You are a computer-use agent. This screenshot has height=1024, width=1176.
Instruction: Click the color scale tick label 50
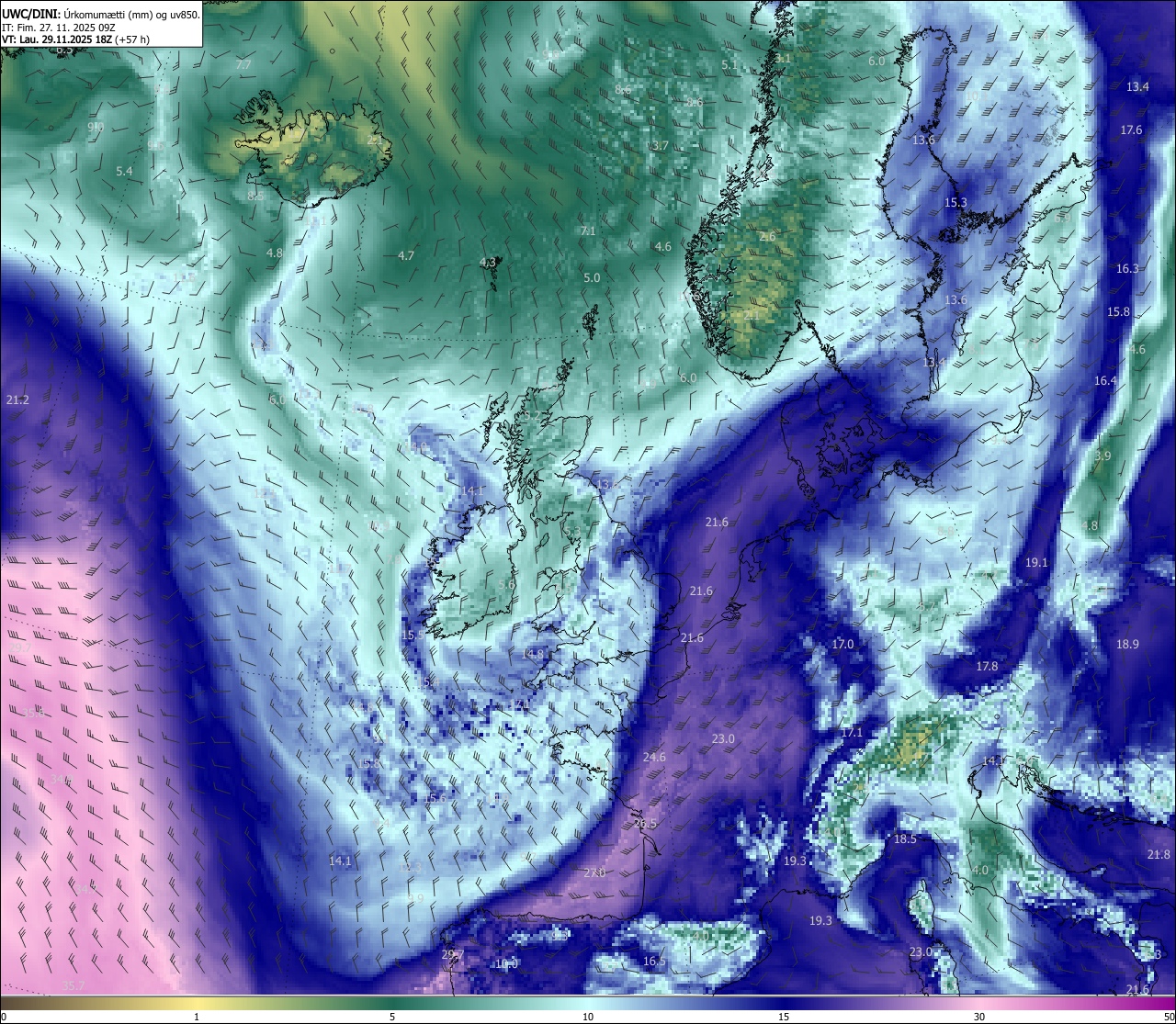(x=1169, y=1017)
